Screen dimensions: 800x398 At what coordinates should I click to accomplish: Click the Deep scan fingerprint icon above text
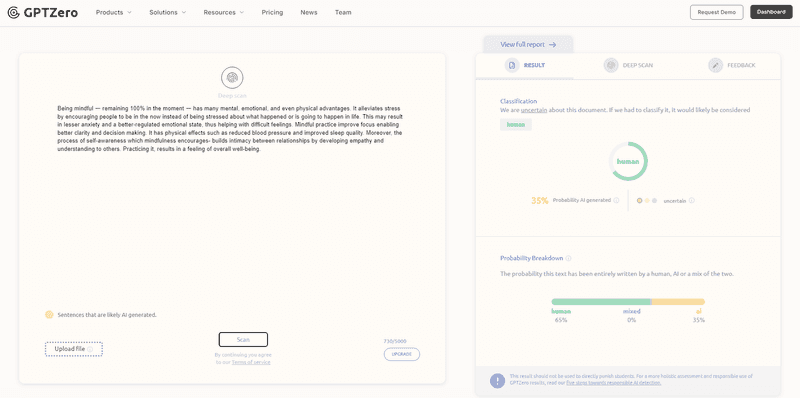click(232, 78)
